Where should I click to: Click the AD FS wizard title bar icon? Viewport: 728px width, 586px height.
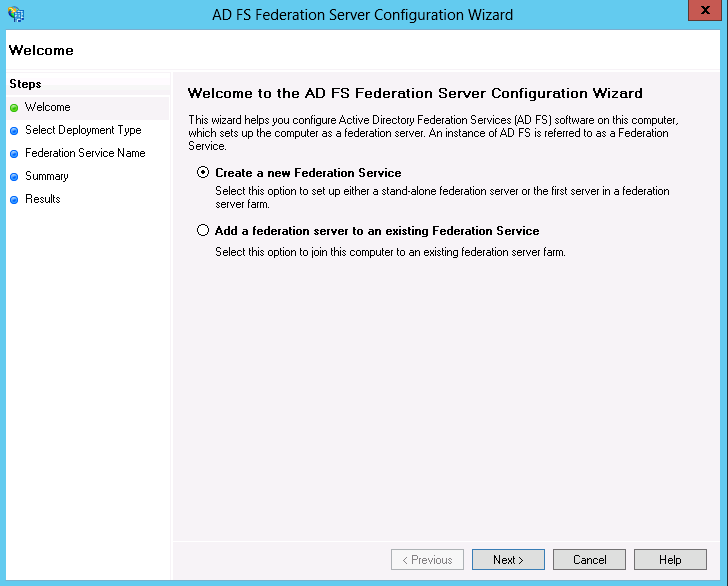coord(16,14)
